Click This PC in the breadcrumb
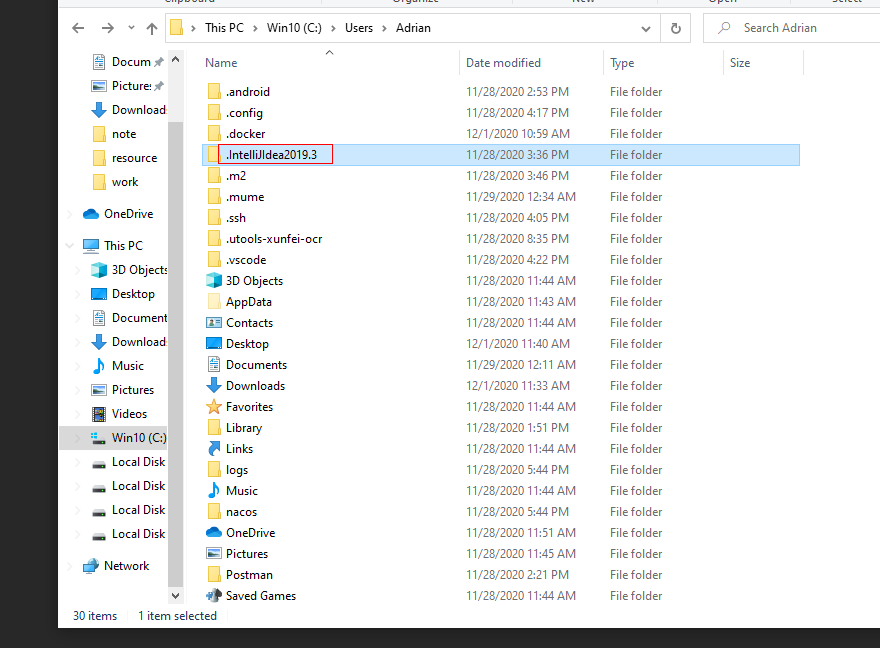 point(224,28)
